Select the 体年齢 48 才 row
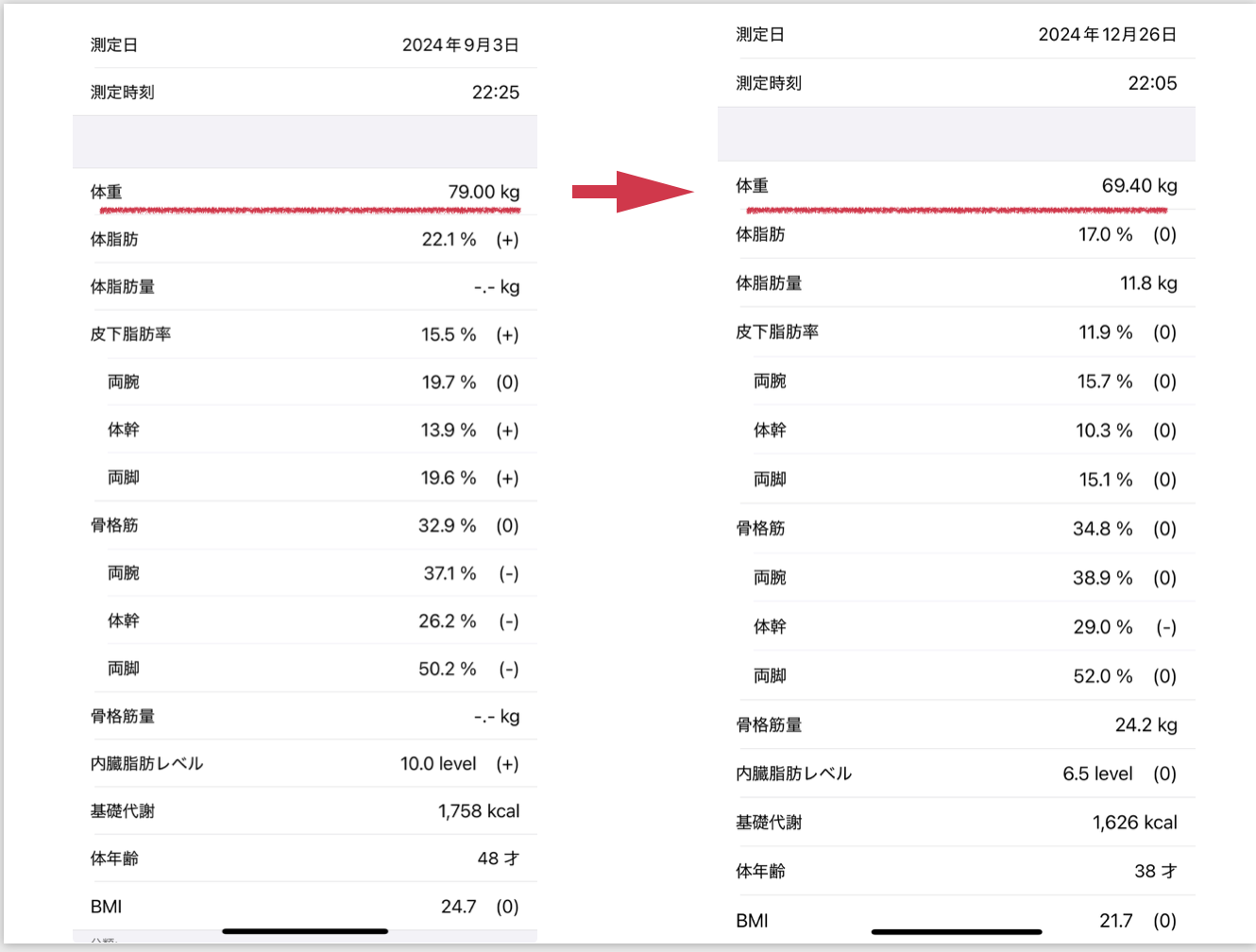 click(305, 858)
